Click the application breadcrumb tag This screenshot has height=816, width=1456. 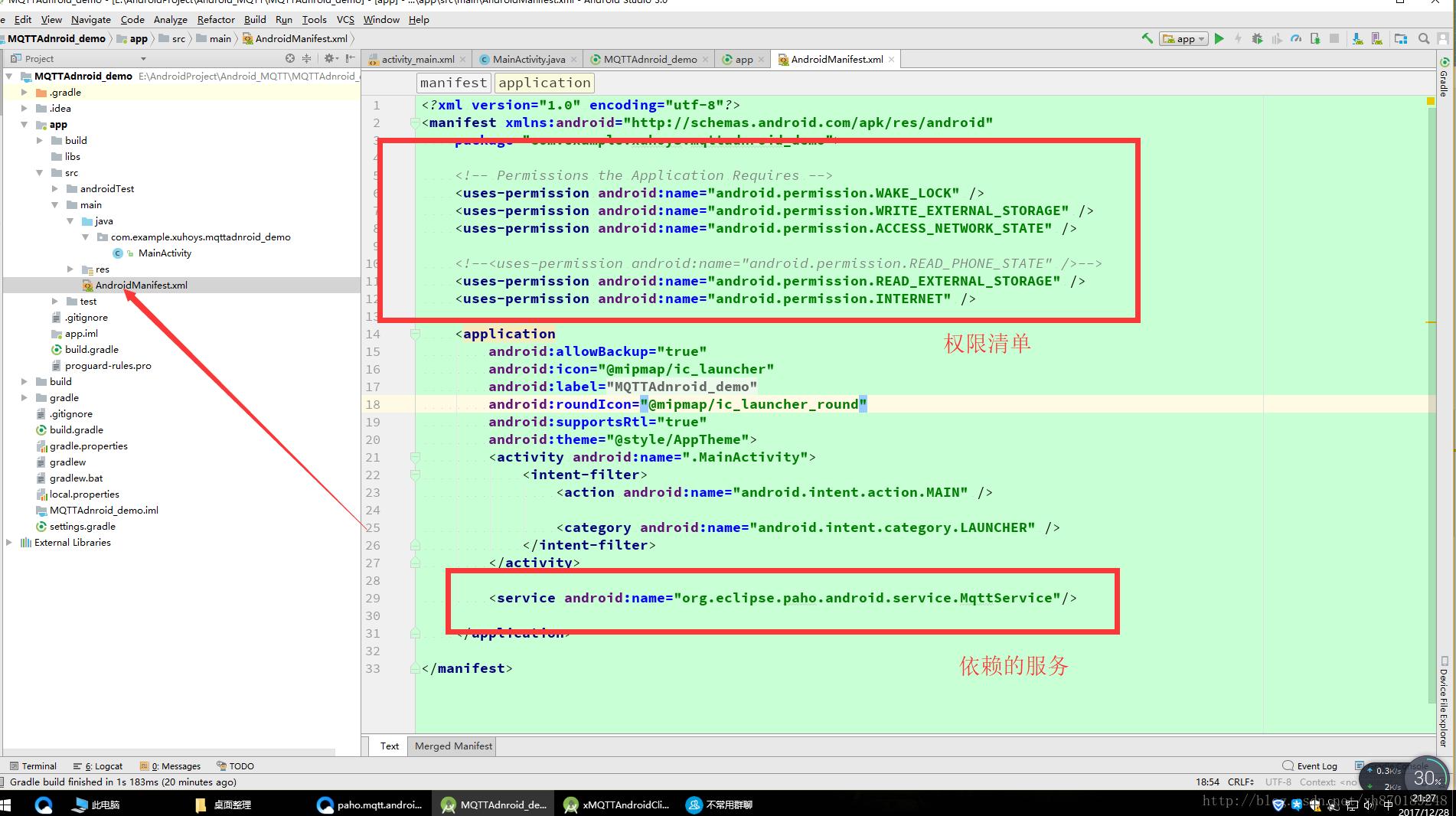pos(544,83)
